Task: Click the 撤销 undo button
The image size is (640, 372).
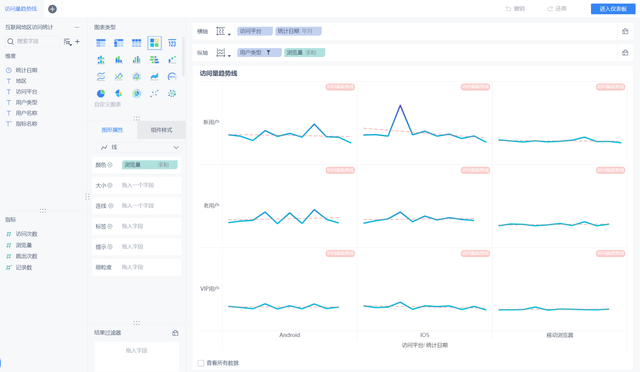Action: (x=515, y=9)
